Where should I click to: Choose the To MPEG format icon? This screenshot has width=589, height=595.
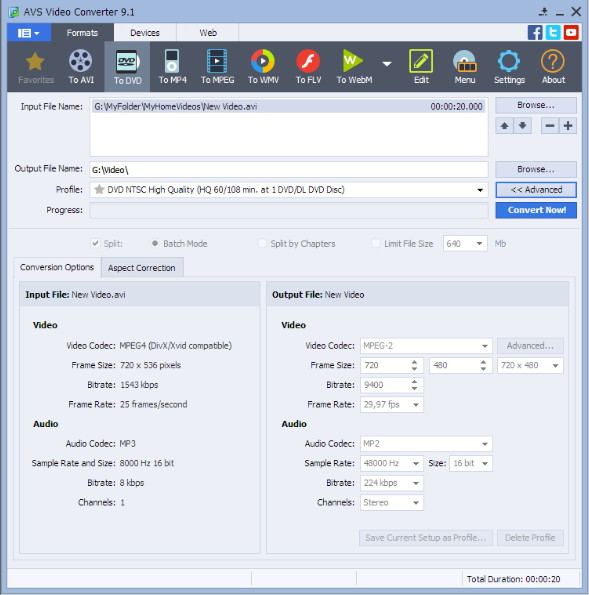point(217,67)
